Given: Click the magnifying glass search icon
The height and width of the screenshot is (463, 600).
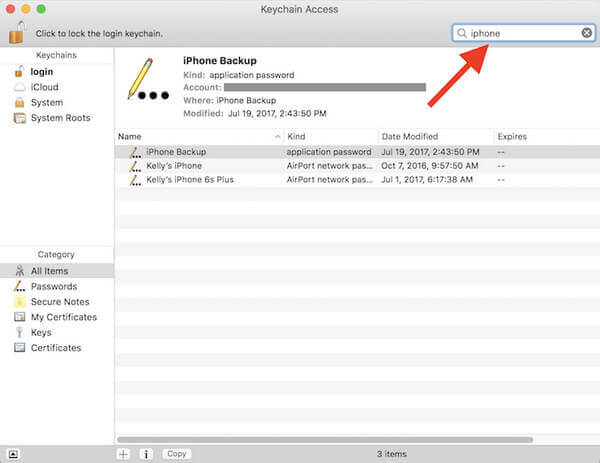Looking at the screenshot, I should [x=462, y=33].
